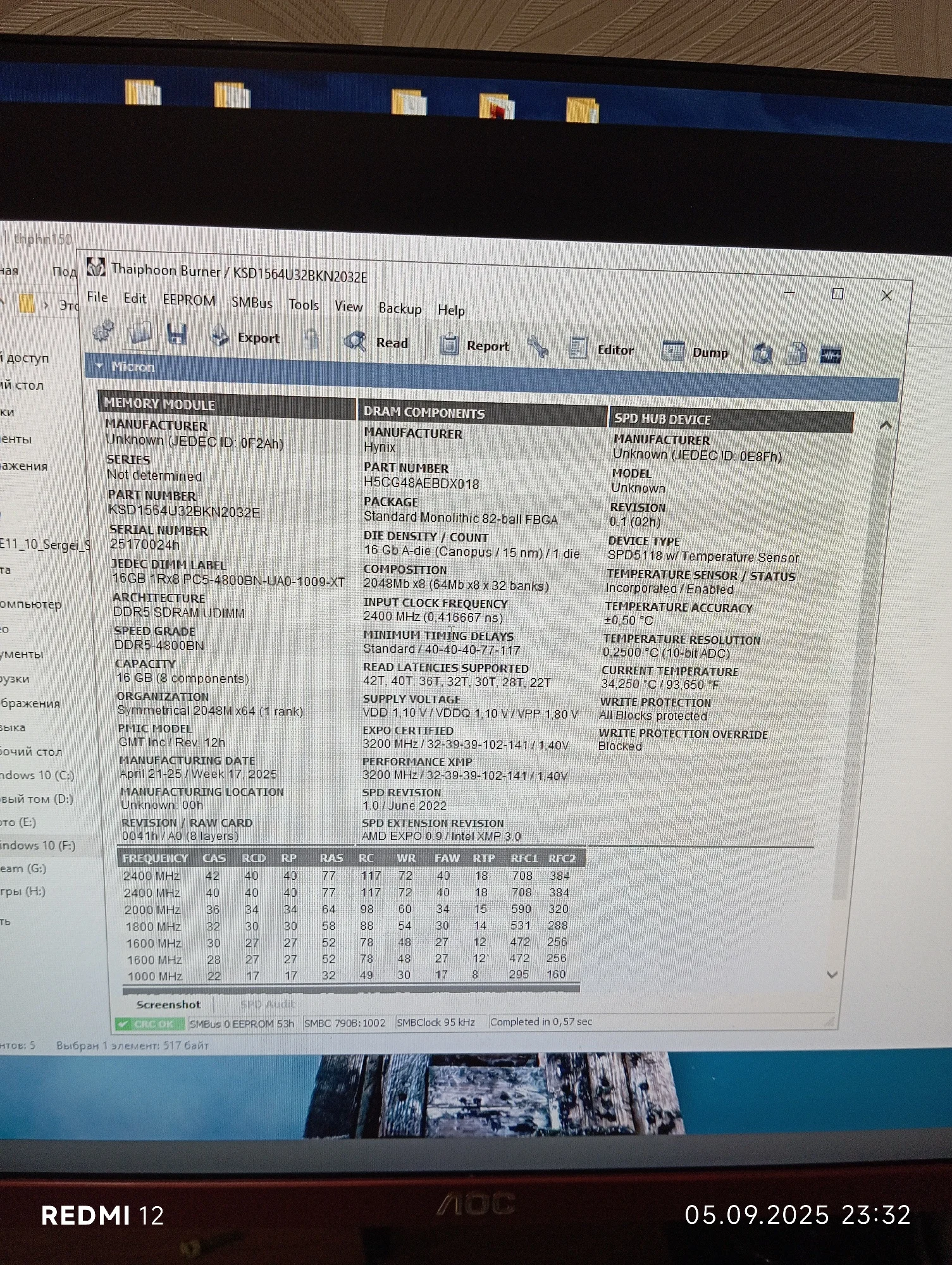The height and width of the screenshot is (1265, 952).
Task: Click the scrollbar up arrow in the report
Action: 886,426
